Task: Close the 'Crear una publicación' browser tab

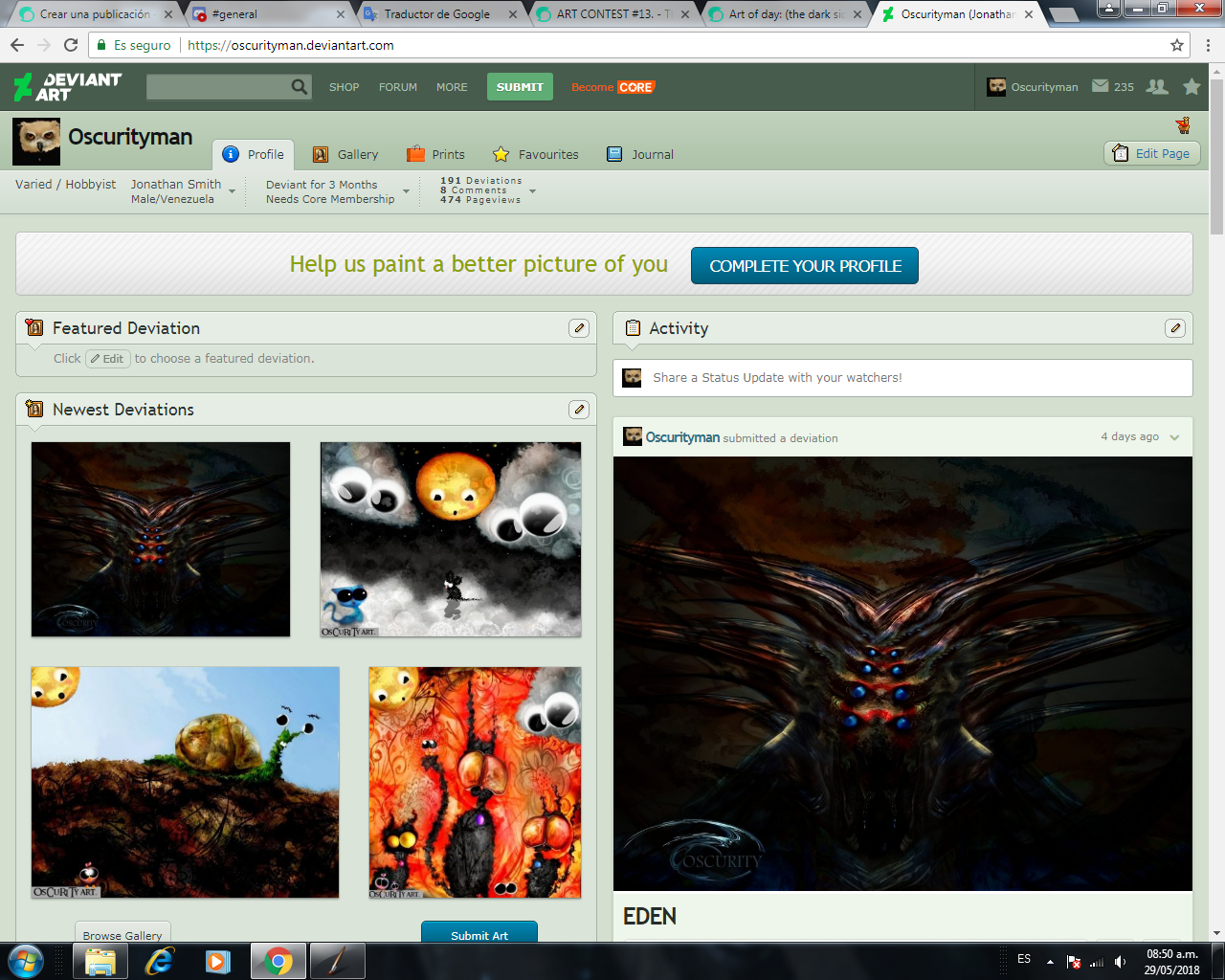Action: pos(168,14)
